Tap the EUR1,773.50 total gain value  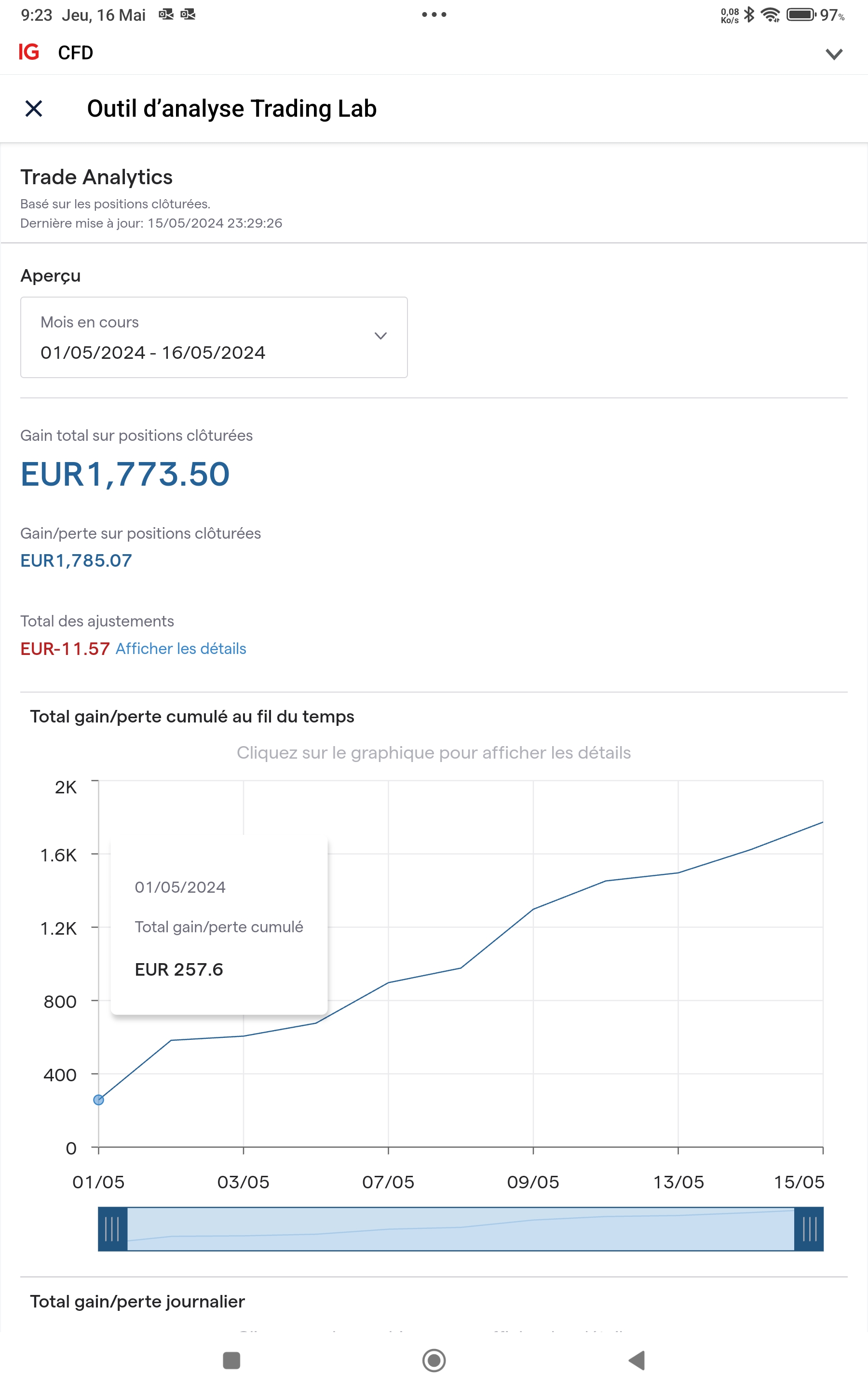coord(125,474)
